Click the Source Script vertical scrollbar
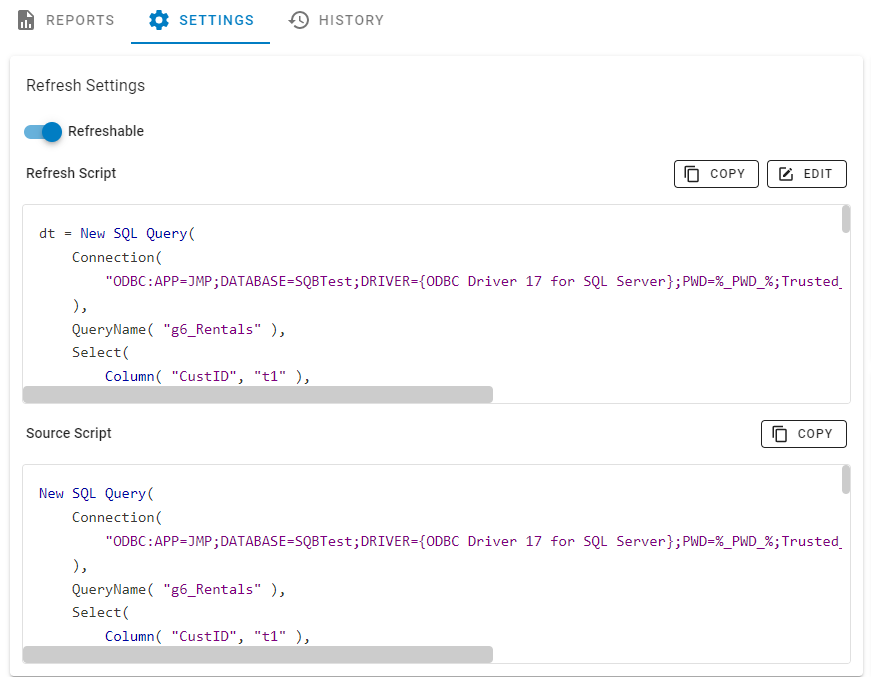The width and height of the screenshot is (871, 677). click(846, 479)
